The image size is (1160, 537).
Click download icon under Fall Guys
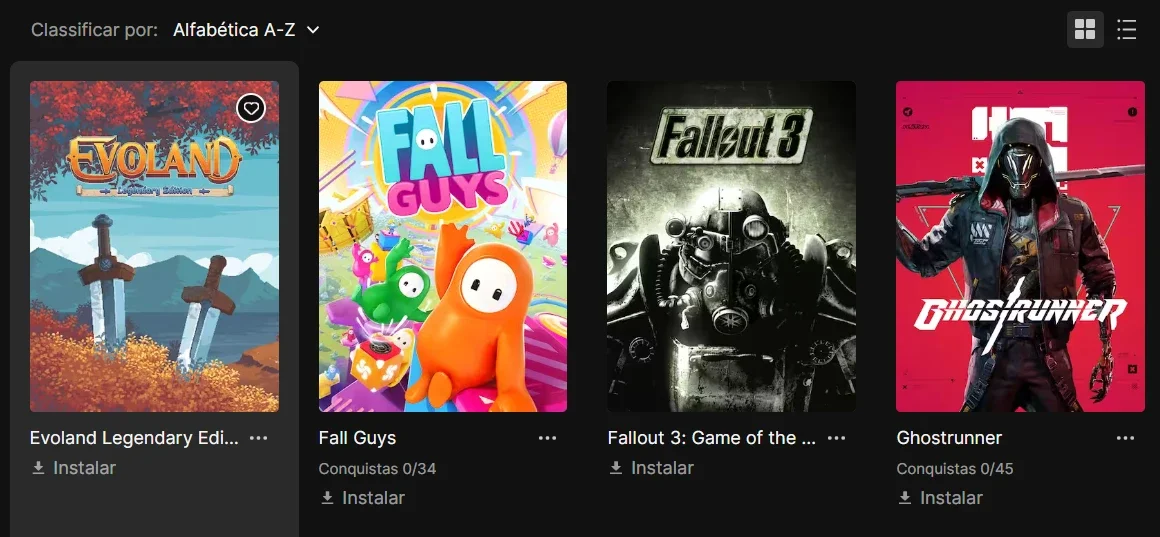(327, 498)
